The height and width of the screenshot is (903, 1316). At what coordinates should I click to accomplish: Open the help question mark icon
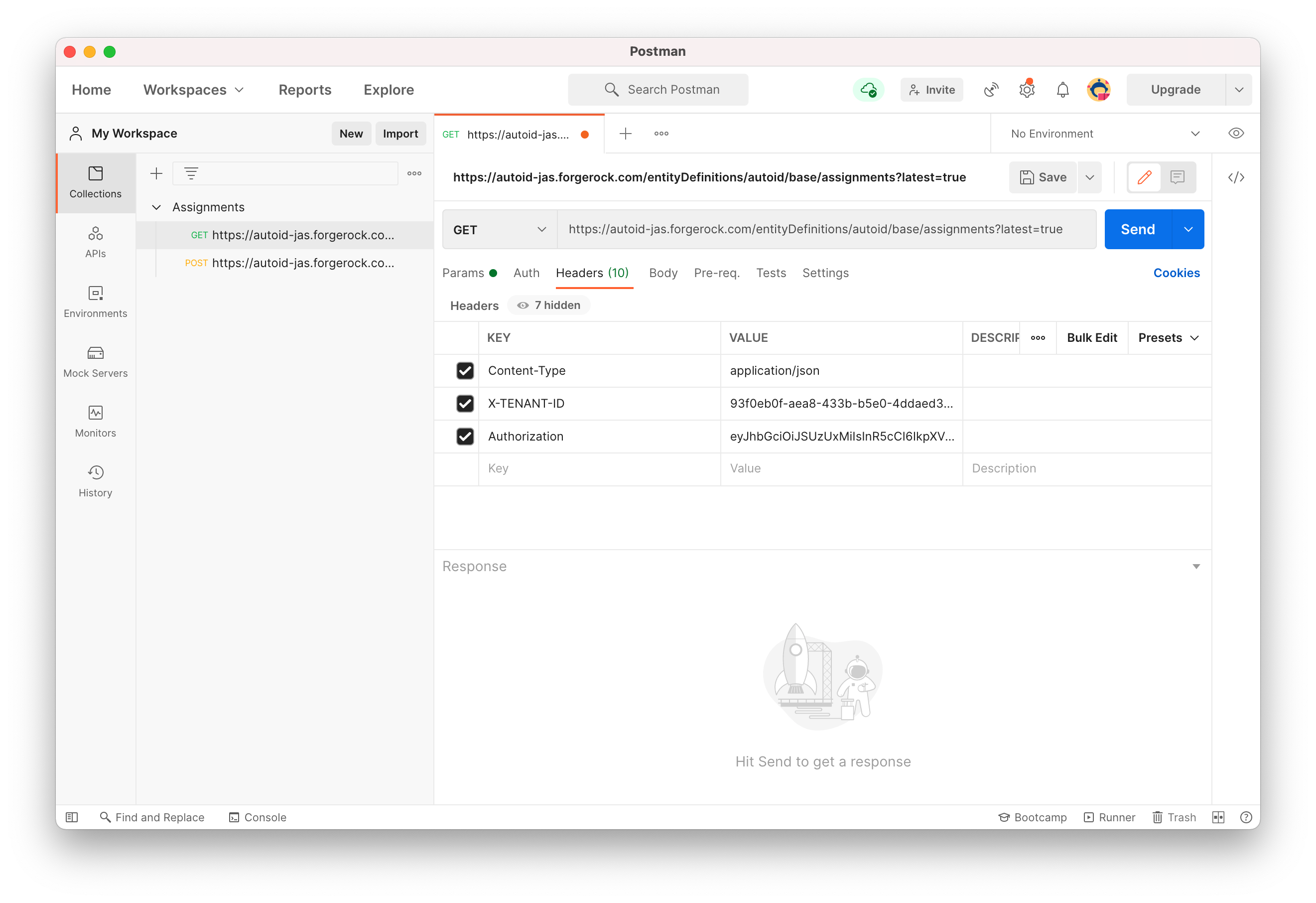[1245, 817]
